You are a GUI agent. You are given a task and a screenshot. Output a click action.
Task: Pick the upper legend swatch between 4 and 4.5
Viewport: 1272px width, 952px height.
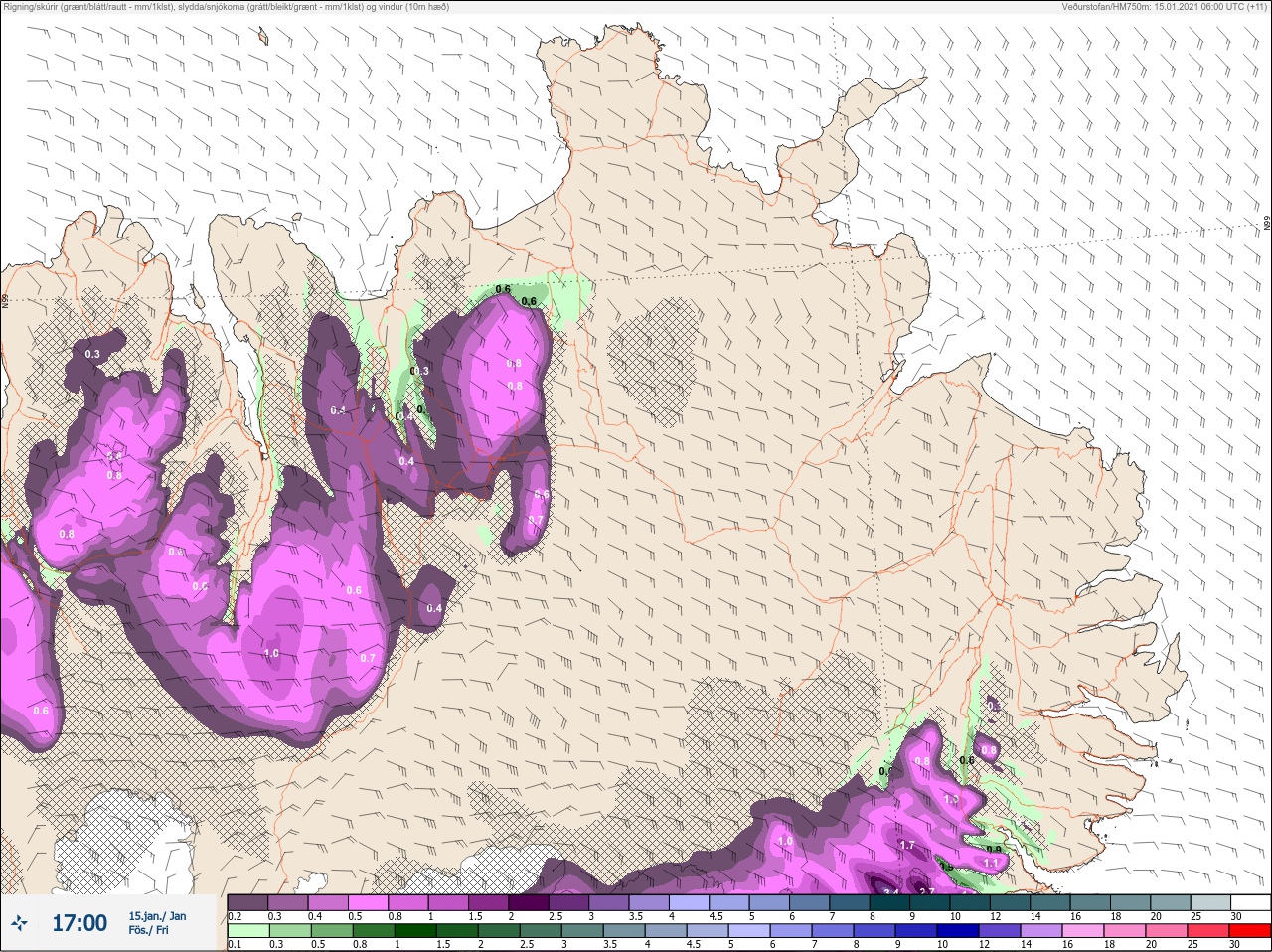[x=690, y=902]
